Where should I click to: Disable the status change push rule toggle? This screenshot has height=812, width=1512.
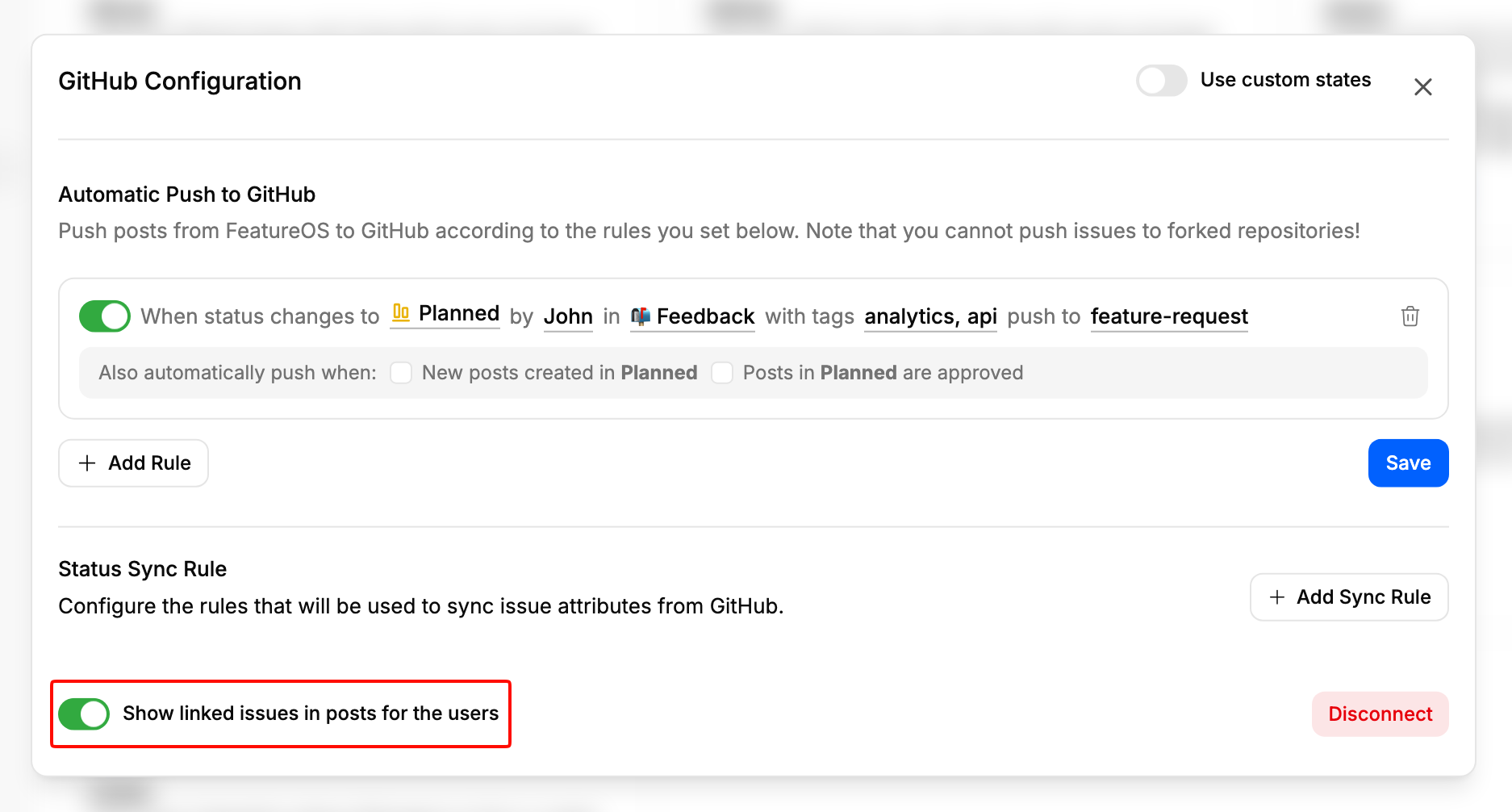105,316
